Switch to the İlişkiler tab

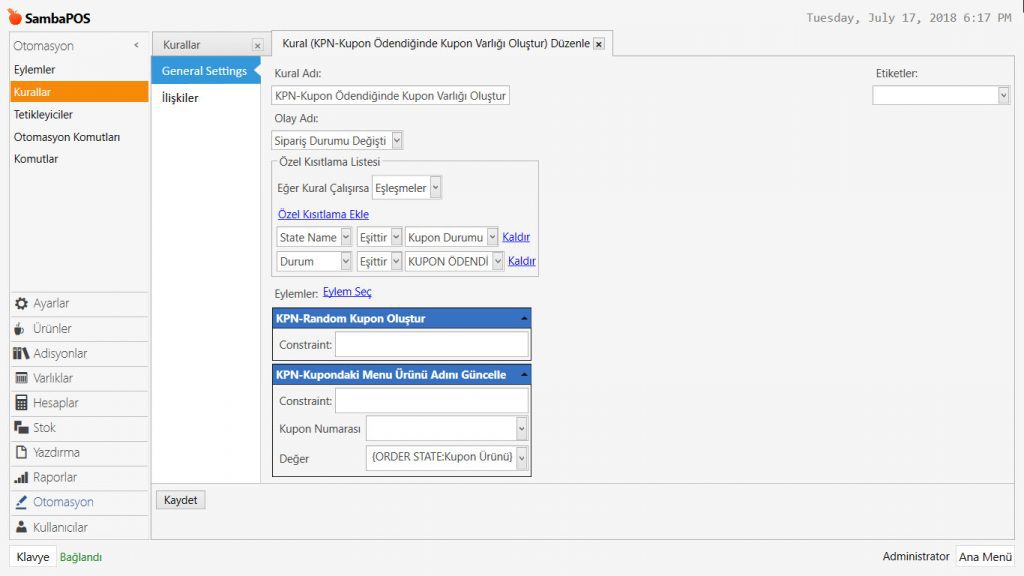click(x=181, y=98)
